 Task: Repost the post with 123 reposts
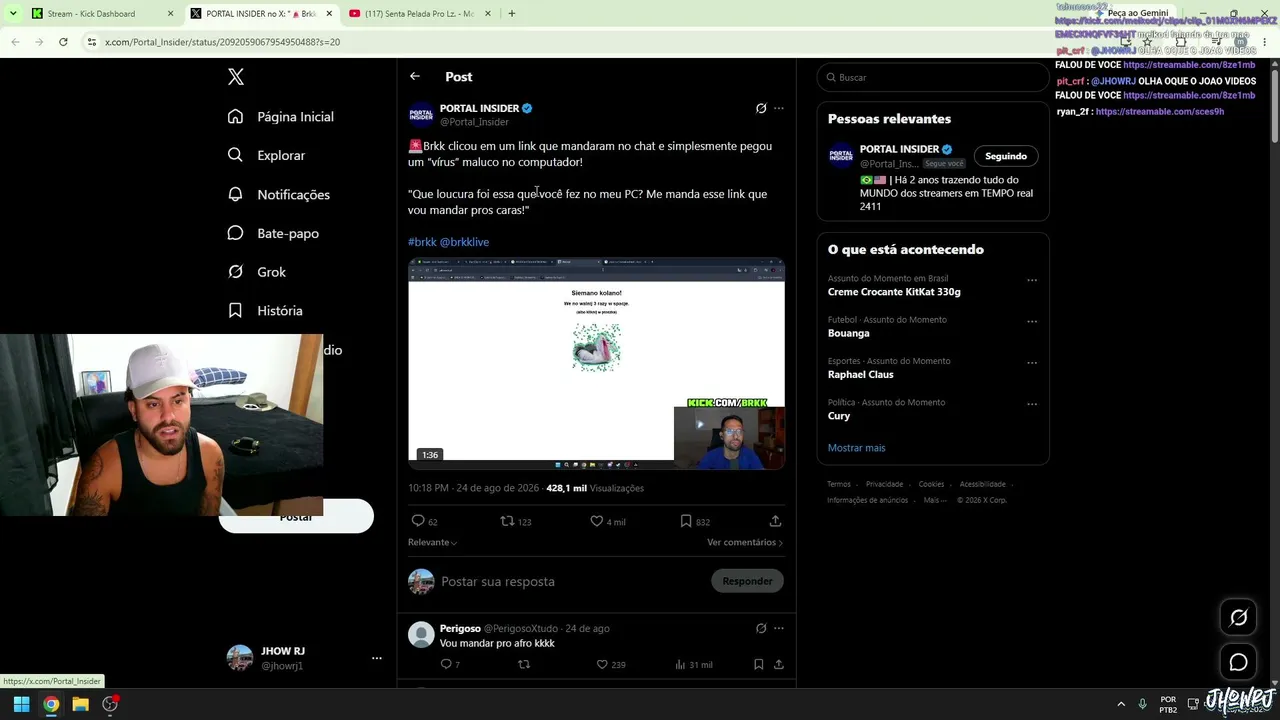point(507,521)
